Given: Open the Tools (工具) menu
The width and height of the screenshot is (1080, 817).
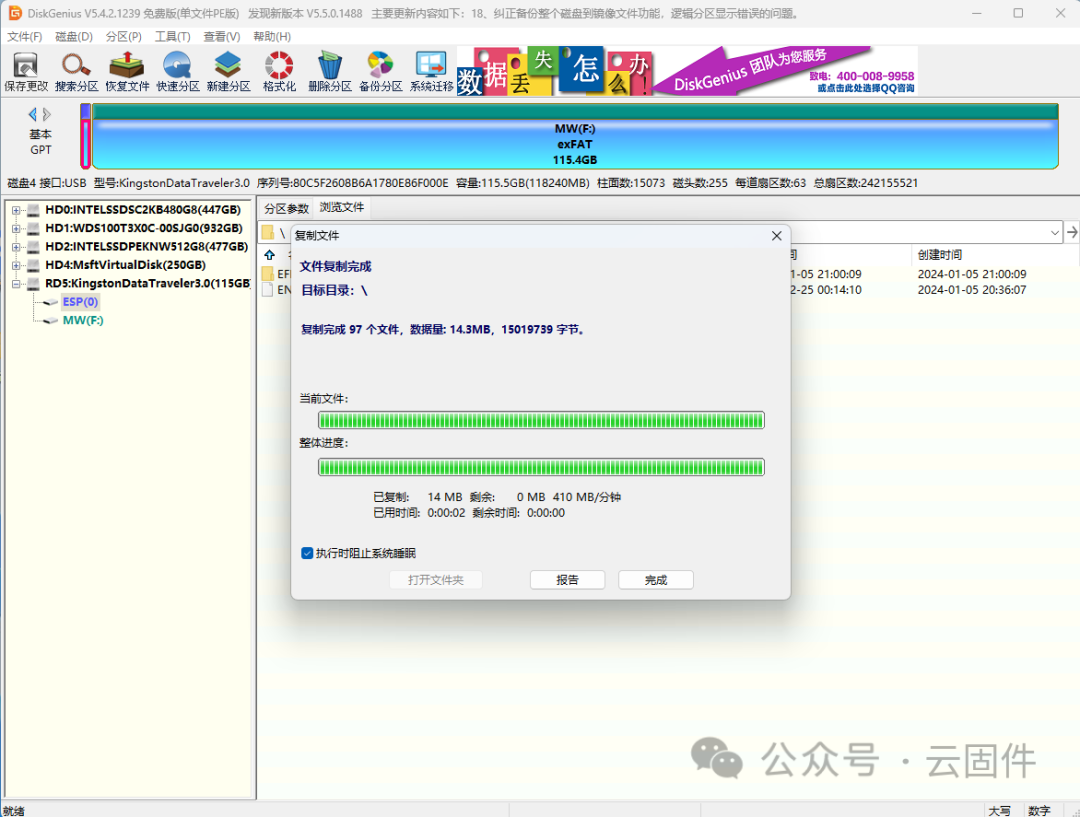Looking at the screenshot, I should pos(172,37).
